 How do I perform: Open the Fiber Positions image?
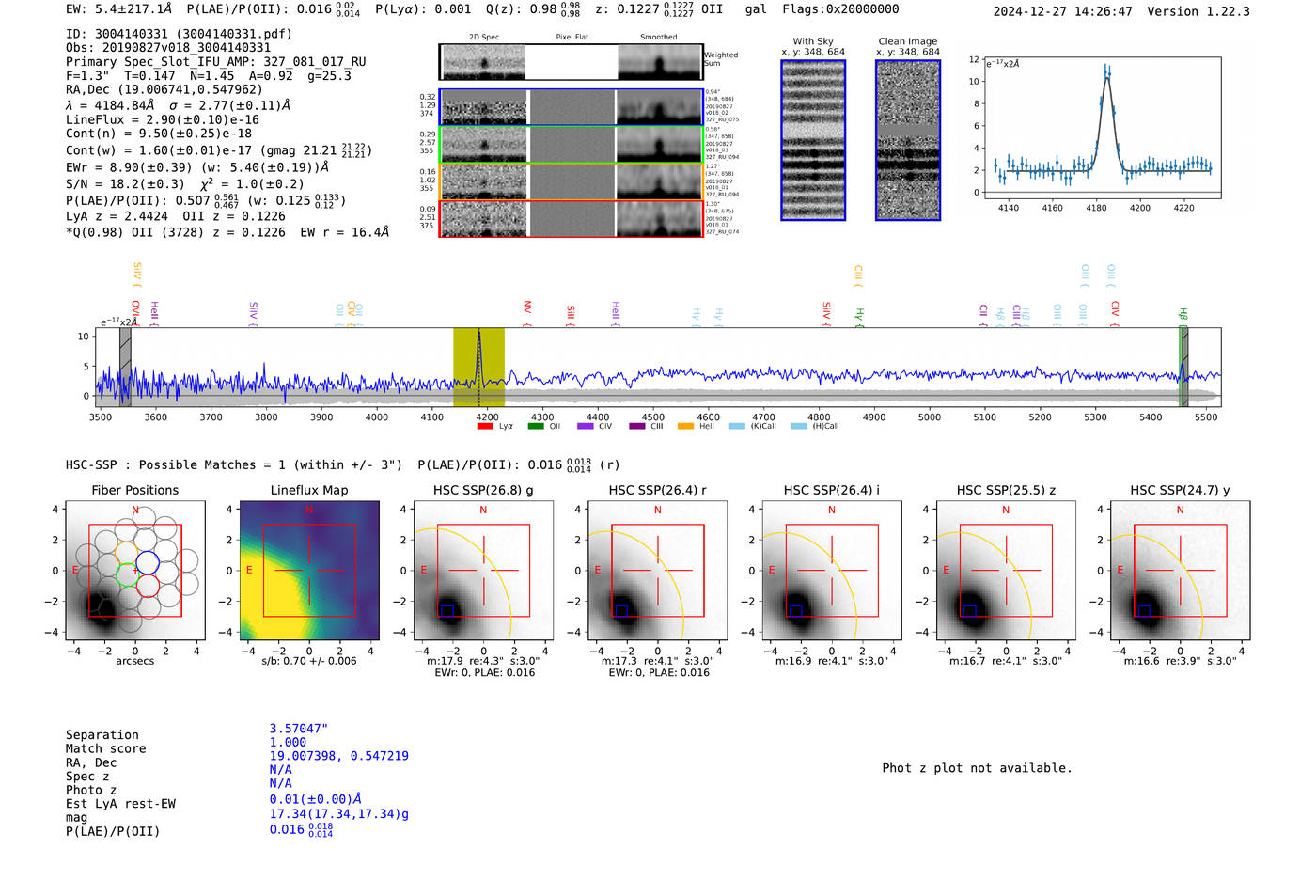click(135, 571)
